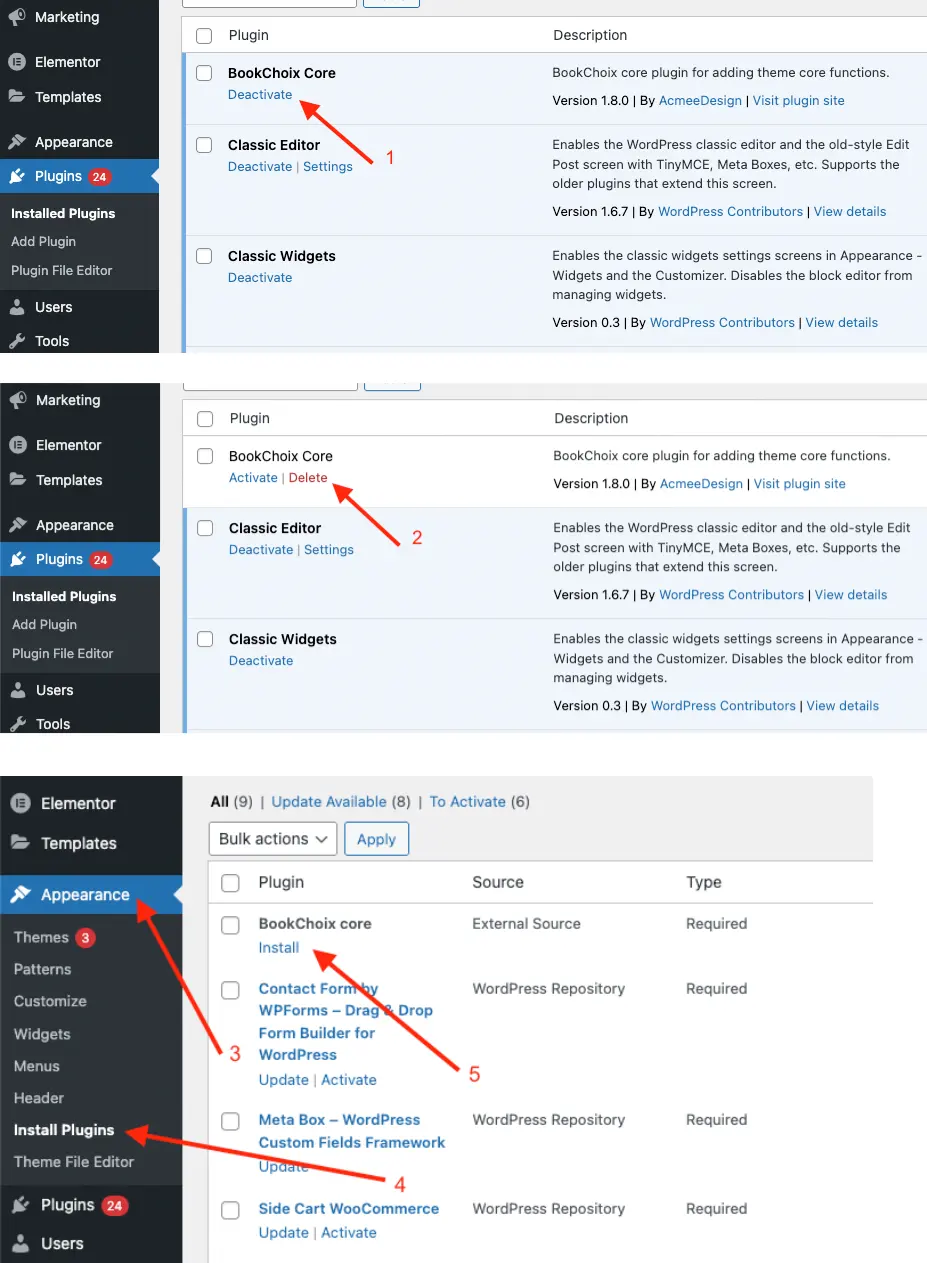Viewport: 927px width, 1263px height.
Task: Click the Marketing megaphone icon in top sidebar
Action: click(x=17, y=17)
